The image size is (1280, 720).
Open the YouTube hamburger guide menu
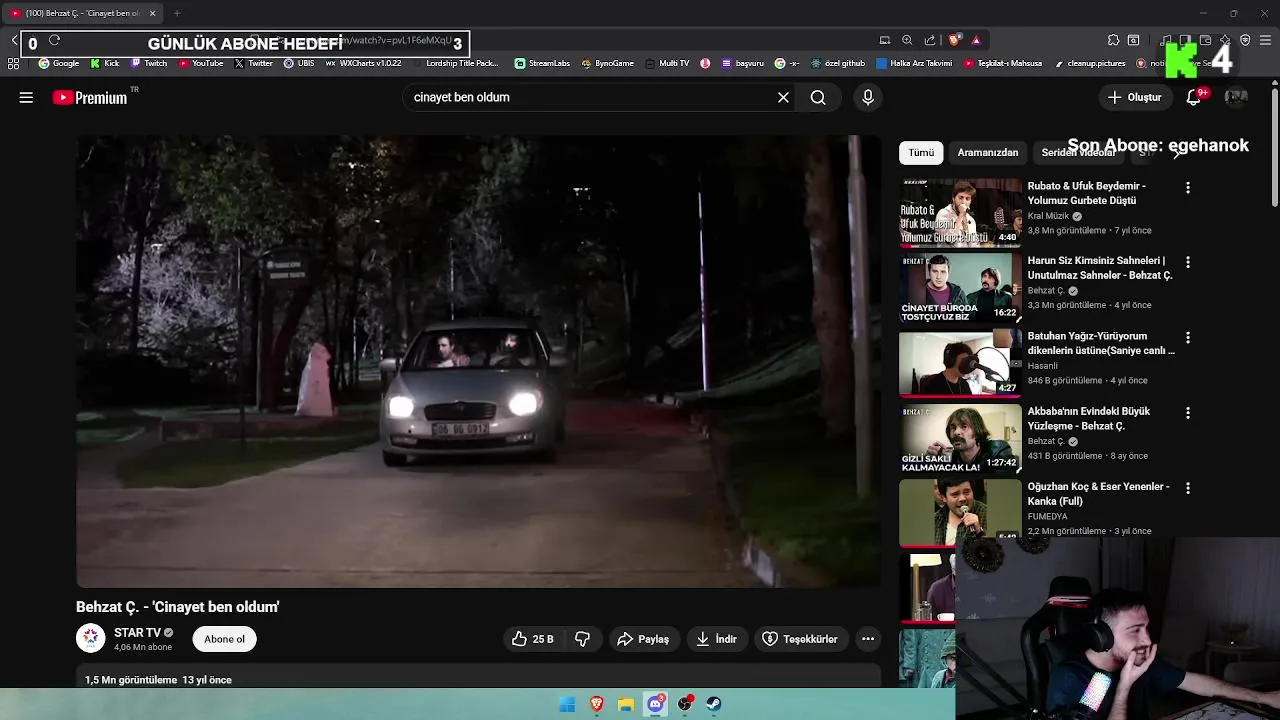[x=26, y=97]
